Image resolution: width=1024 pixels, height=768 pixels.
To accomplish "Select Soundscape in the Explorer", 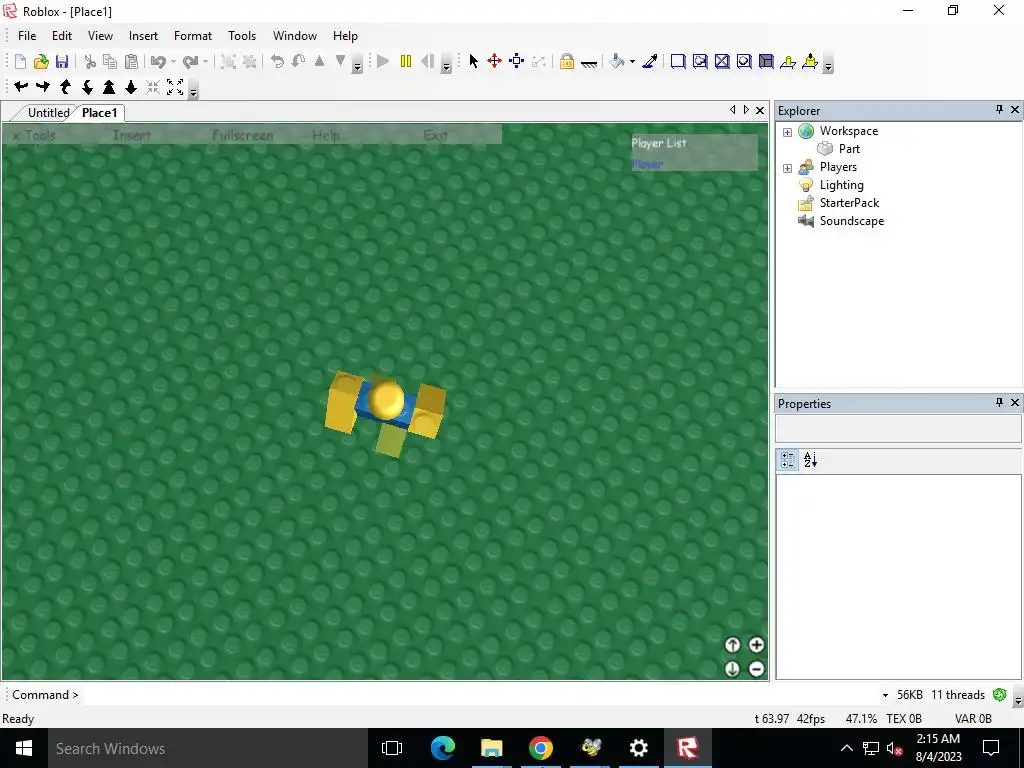I will 852,221.
